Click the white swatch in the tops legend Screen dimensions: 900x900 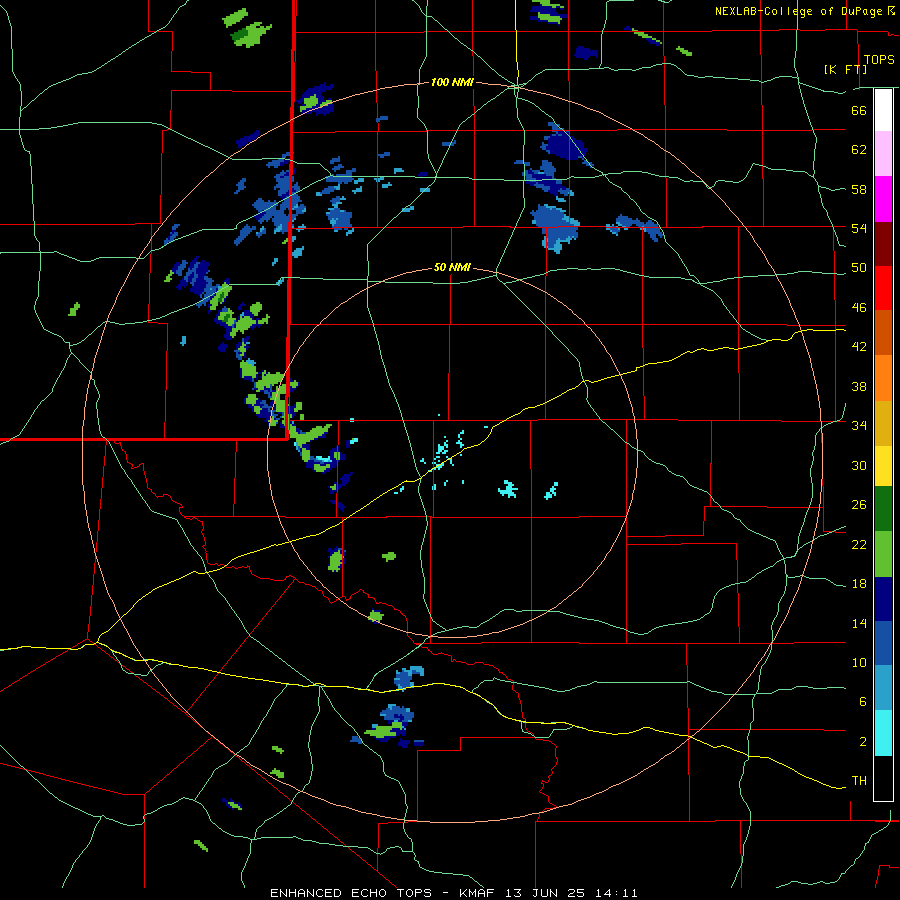point(883,110)
